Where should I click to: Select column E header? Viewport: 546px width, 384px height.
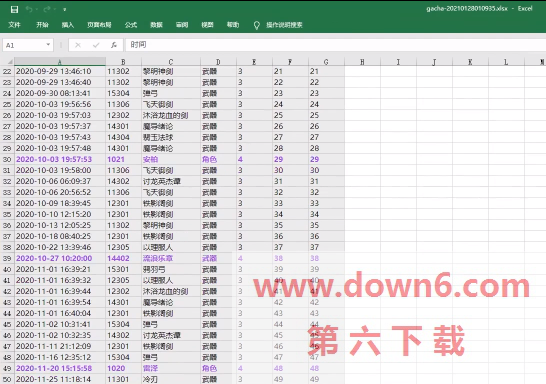click(254, 62)
